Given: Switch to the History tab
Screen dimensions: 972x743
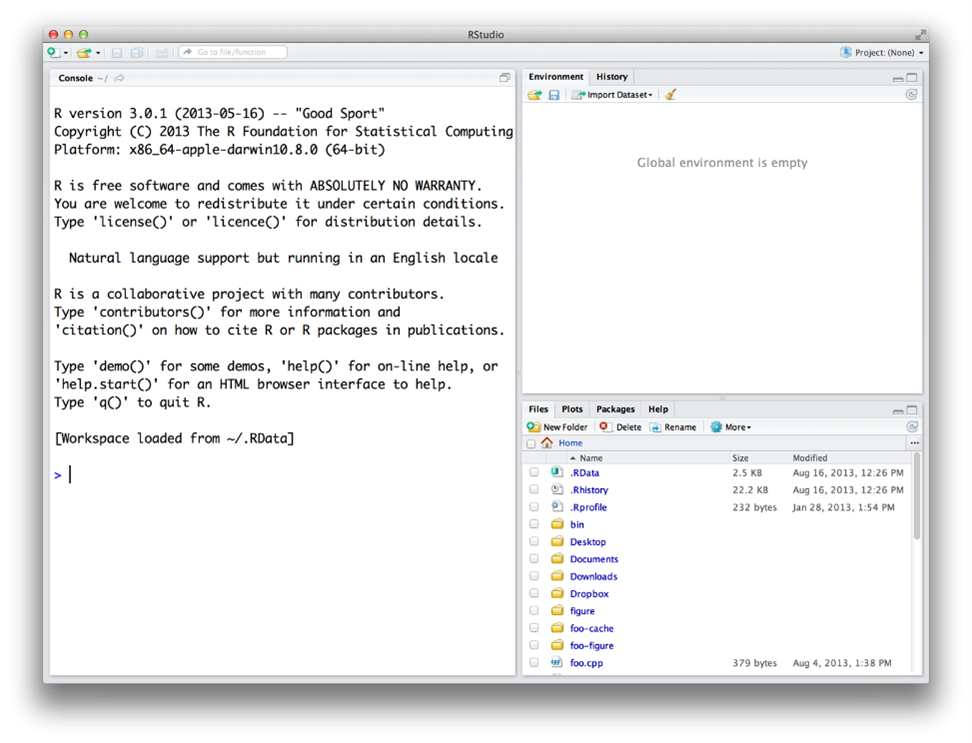Looking at the screenshot, I should coord(611,77).
